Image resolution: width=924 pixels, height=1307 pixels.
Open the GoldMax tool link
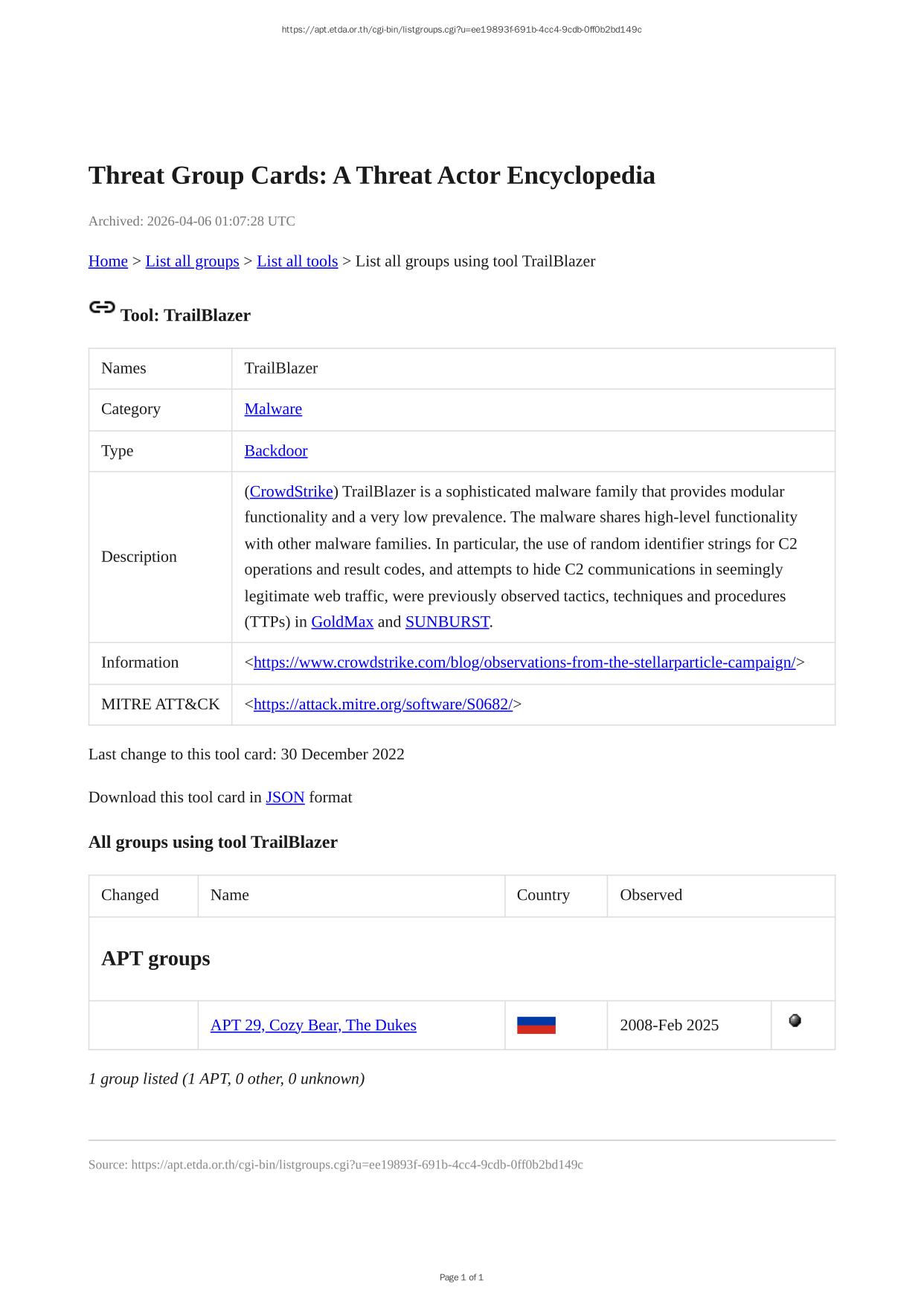click(x=341, y=621)
